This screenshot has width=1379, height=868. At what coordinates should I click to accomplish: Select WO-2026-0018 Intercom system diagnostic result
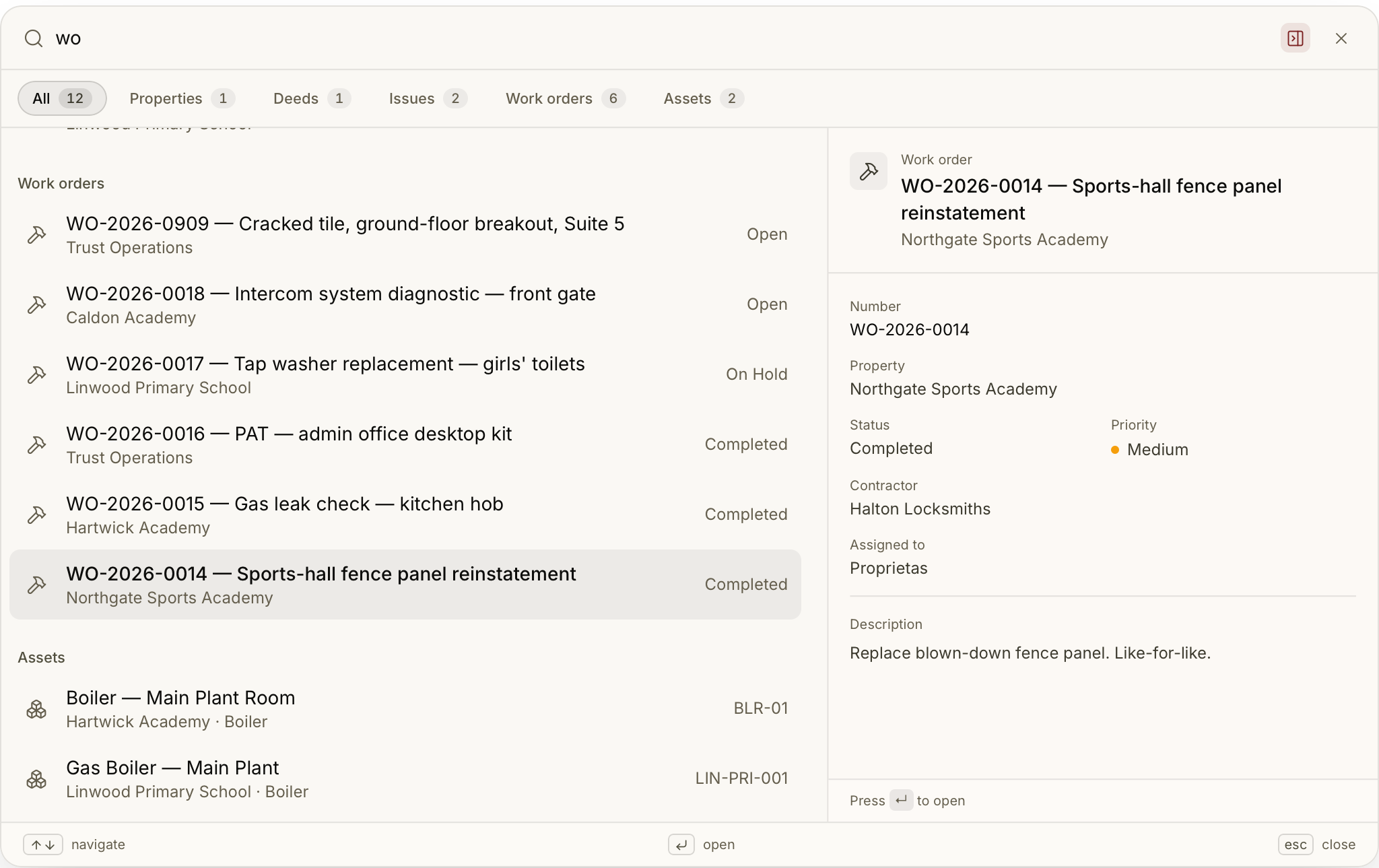(x=405, y=304)
